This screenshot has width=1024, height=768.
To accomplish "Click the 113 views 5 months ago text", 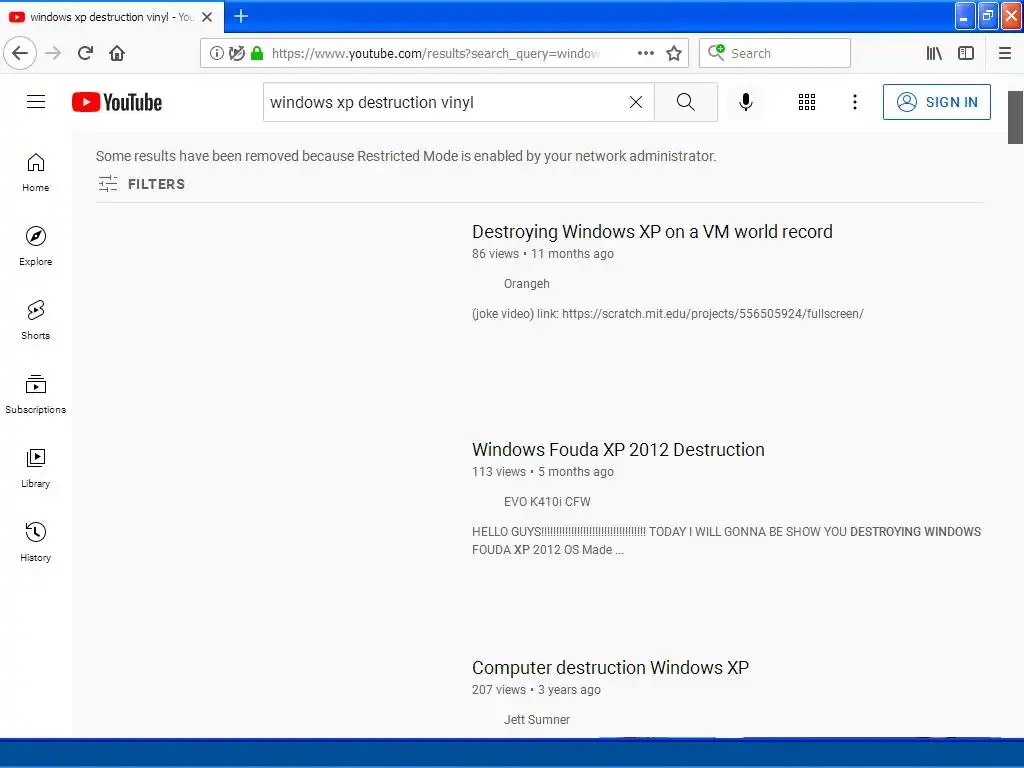I will pos(543,472).
